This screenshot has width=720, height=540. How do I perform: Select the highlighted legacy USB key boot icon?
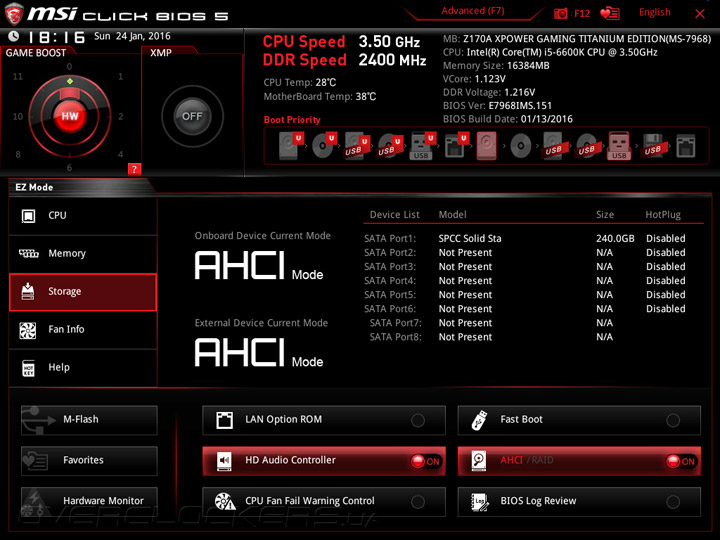[619, 146]
